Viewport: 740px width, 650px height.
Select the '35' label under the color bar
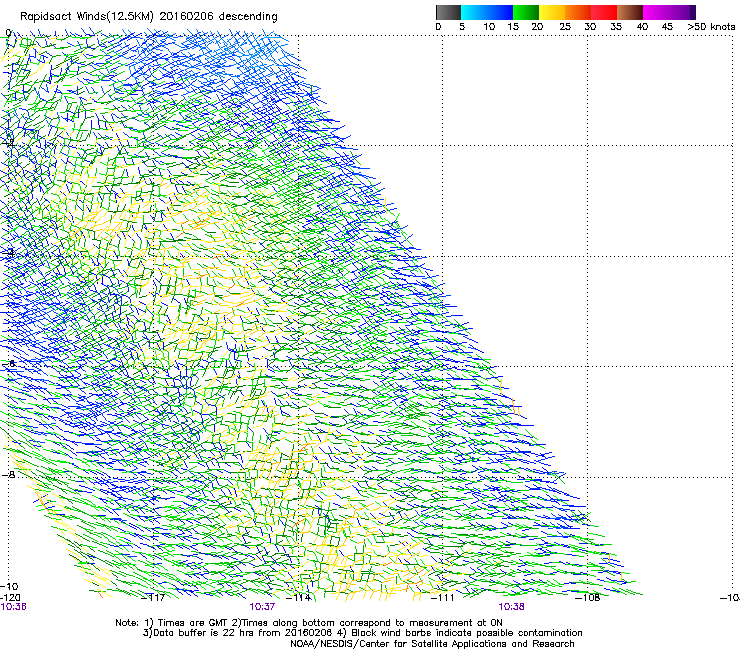[616, 27]
